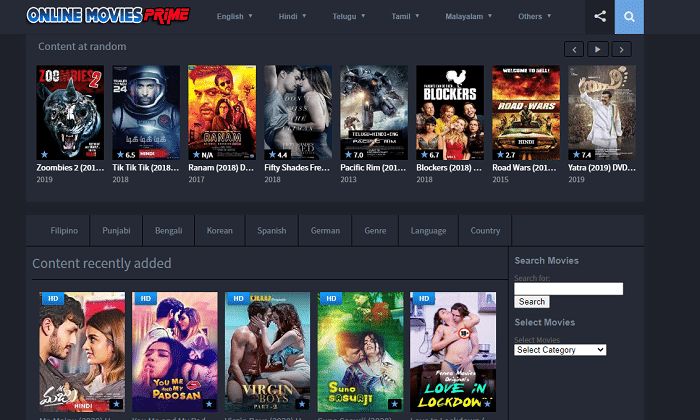Expand the Others menu dropdown
The height and width of the screenshot is (420, 700).
point(534,17)
